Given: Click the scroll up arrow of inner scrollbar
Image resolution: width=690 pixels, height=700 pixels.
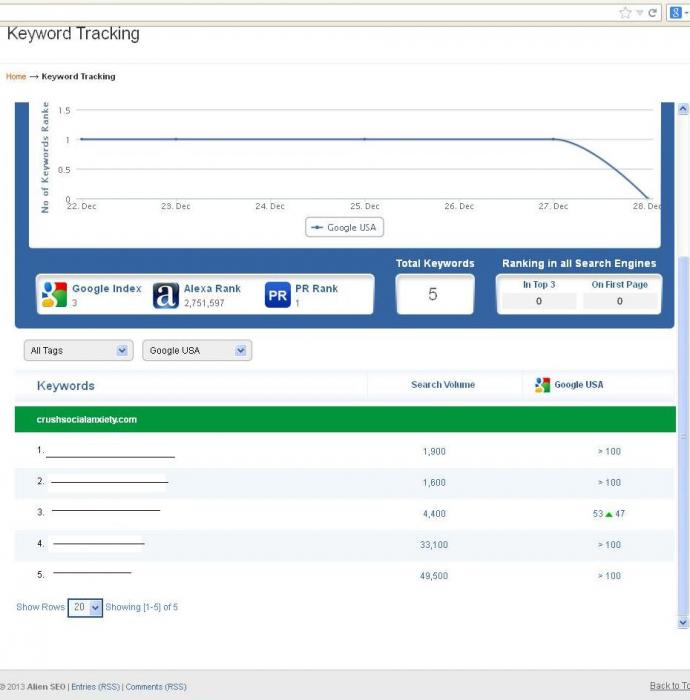Looking at the screenshot, I should click(x=683, y=108).
